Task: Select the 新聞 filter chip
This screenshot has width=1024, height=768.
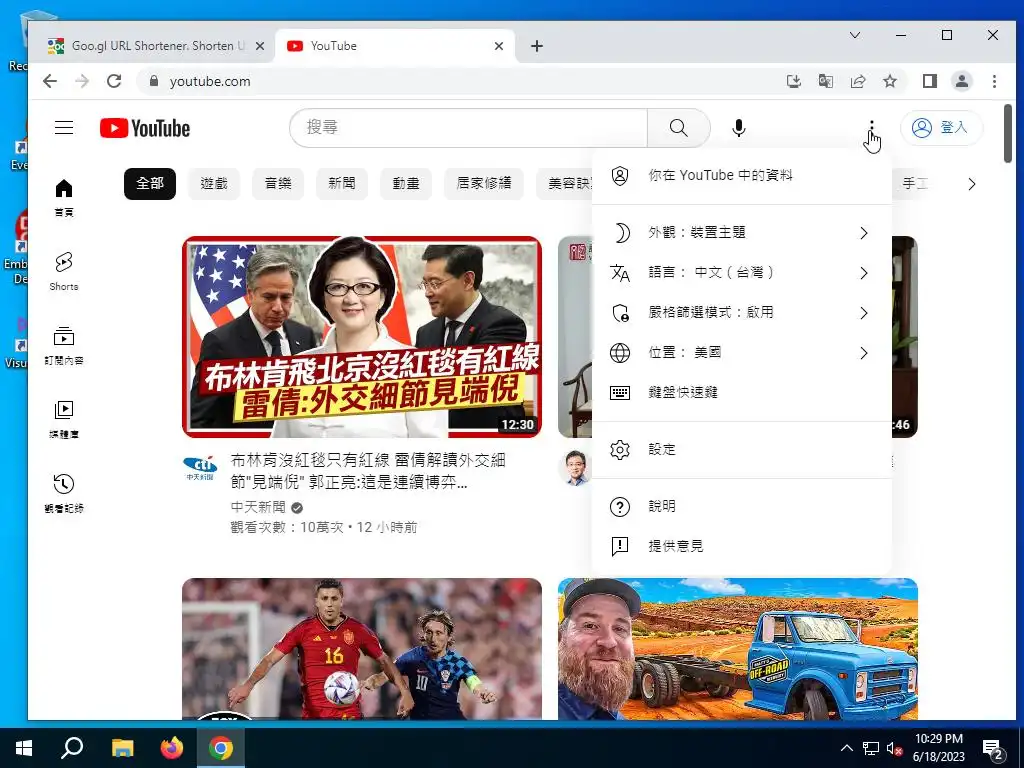Action: pos(342,184)
